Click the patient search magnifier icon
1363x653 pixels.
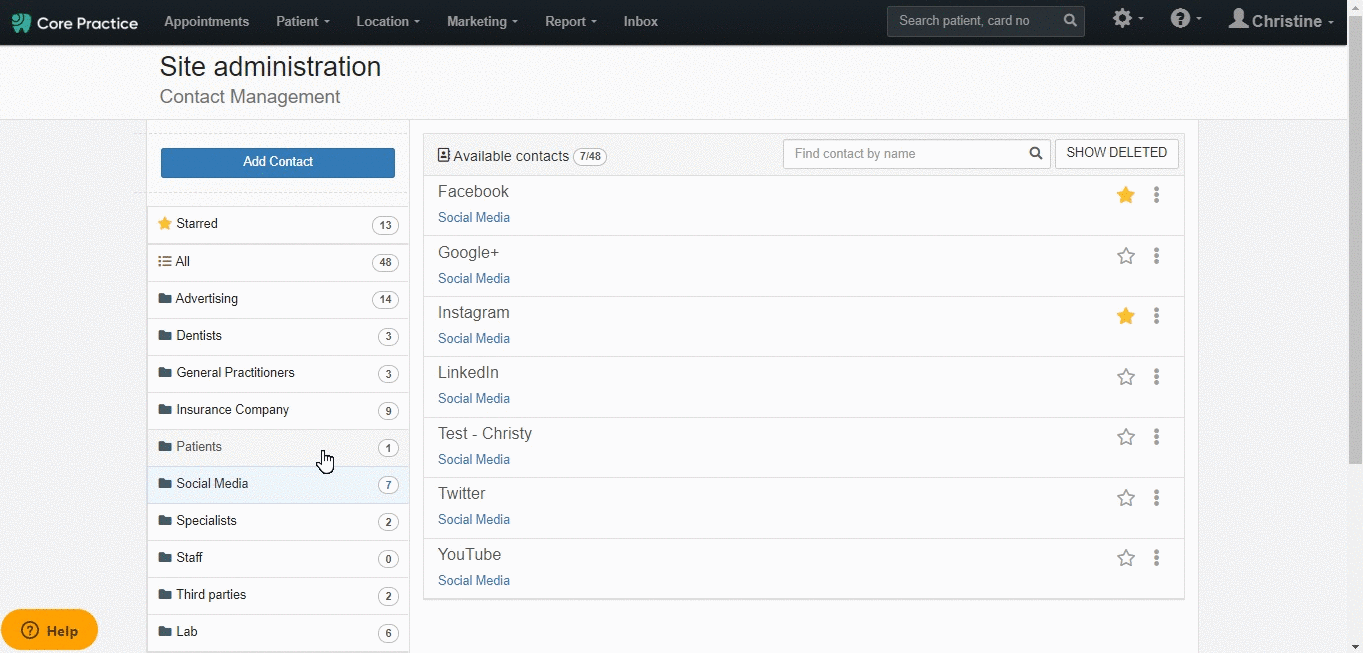tap(1070, 20)
